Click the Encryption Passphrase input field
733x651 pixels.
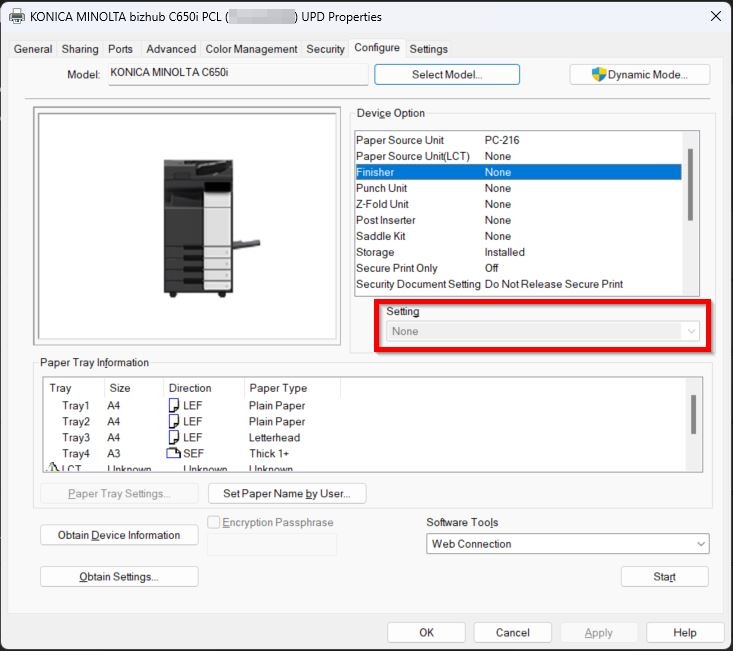pos(271,545)
